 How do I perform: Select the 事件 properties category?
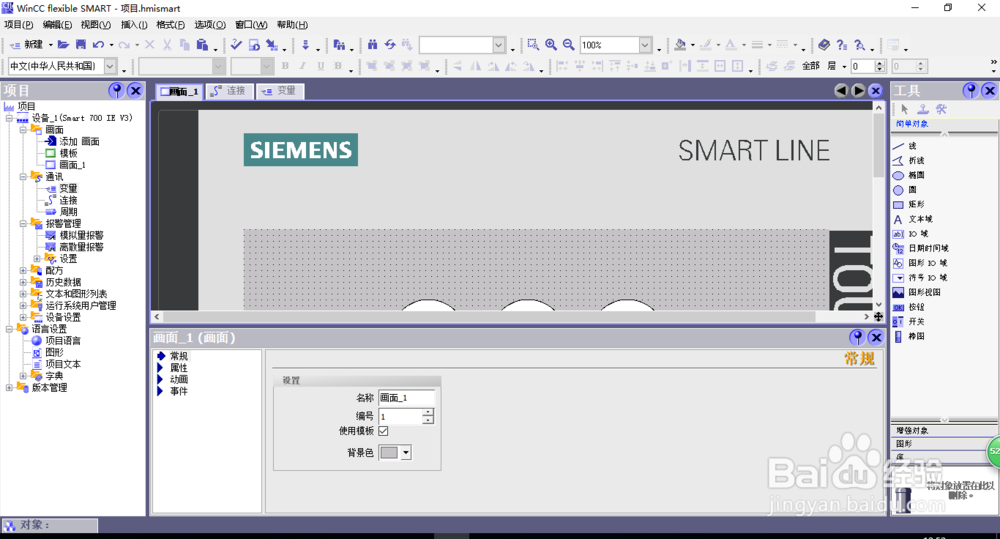(x=179, y=391)
